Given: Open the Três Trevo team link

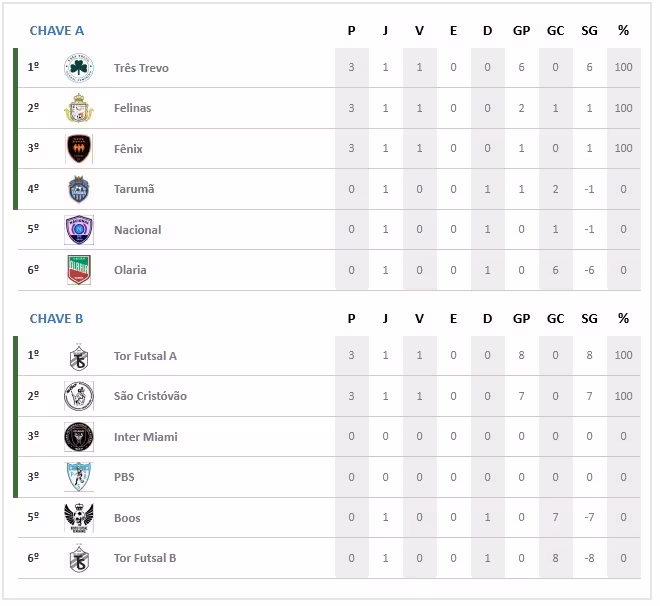Looking at the screenshot, I should click(x=141, y=68).
